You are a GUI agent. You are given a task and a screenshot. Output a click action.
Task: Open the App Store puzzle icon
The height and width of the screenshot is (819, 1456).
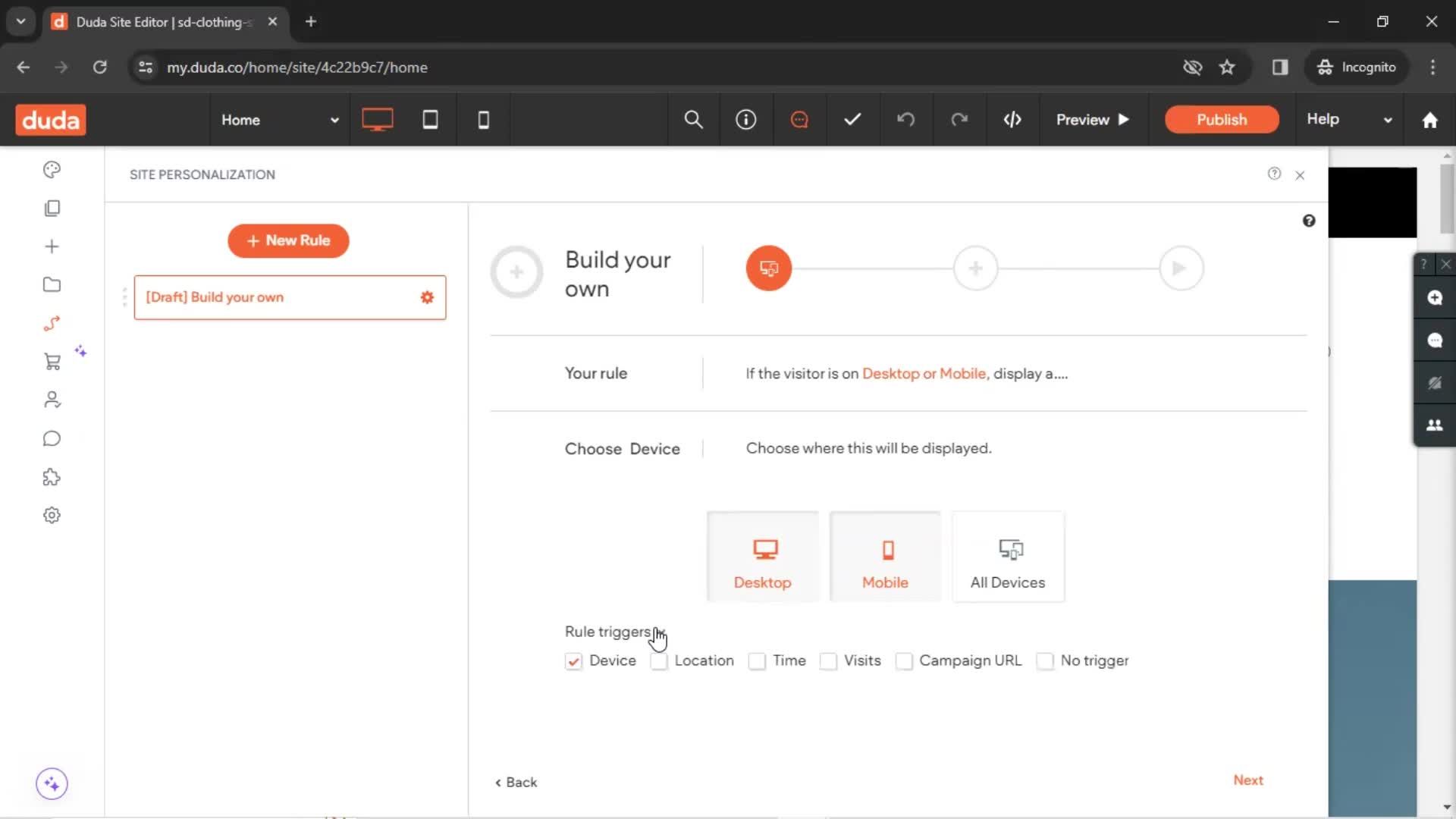[52, 477]
